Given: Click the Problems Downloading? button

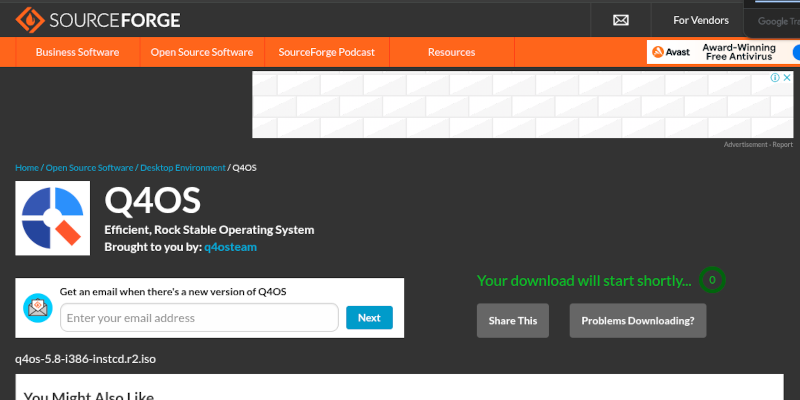Looking at the screenshot, I should click(x=638, y=320).
